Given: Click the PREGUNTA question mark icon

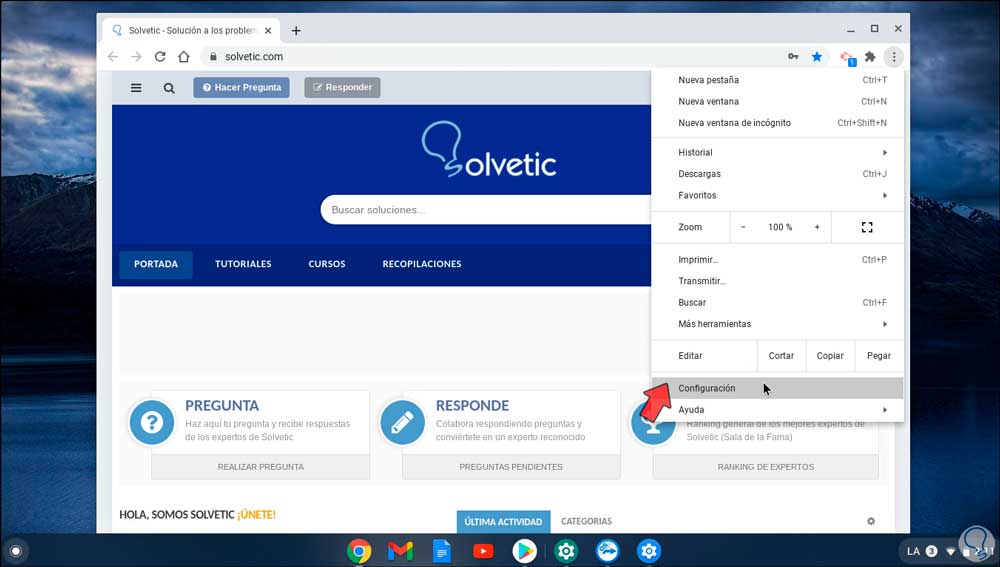Looking at the screenshot, I should (151, 422).
